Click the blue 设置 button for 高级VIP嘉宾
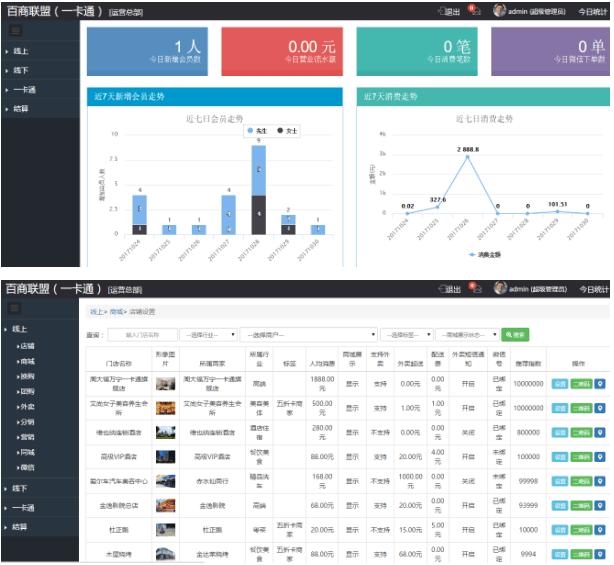The width and height of the screenshot is (614, 565). pyautogui.click(x=560, y=456)
